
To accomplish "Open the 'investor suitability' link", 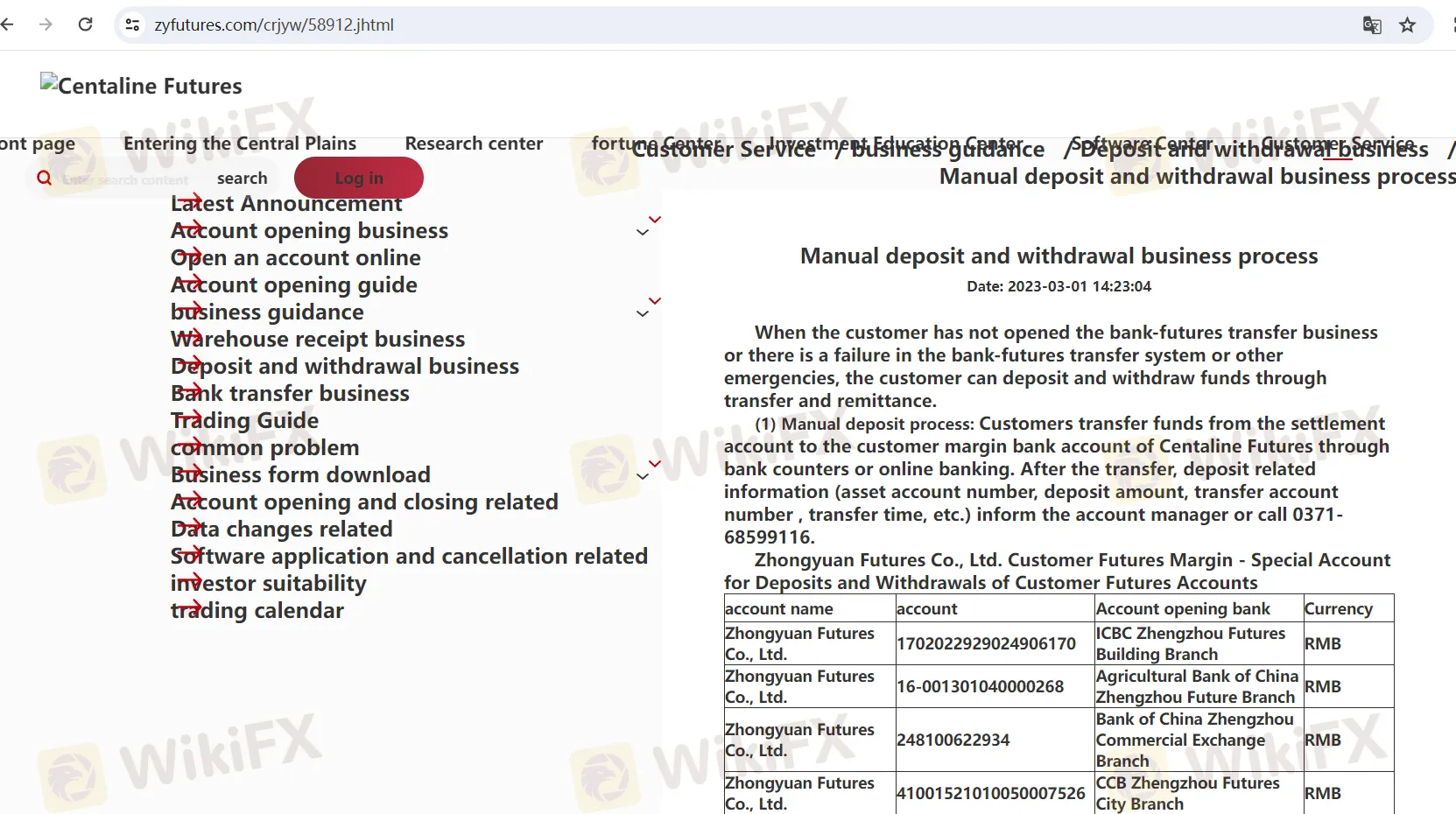I will [269, 583].
